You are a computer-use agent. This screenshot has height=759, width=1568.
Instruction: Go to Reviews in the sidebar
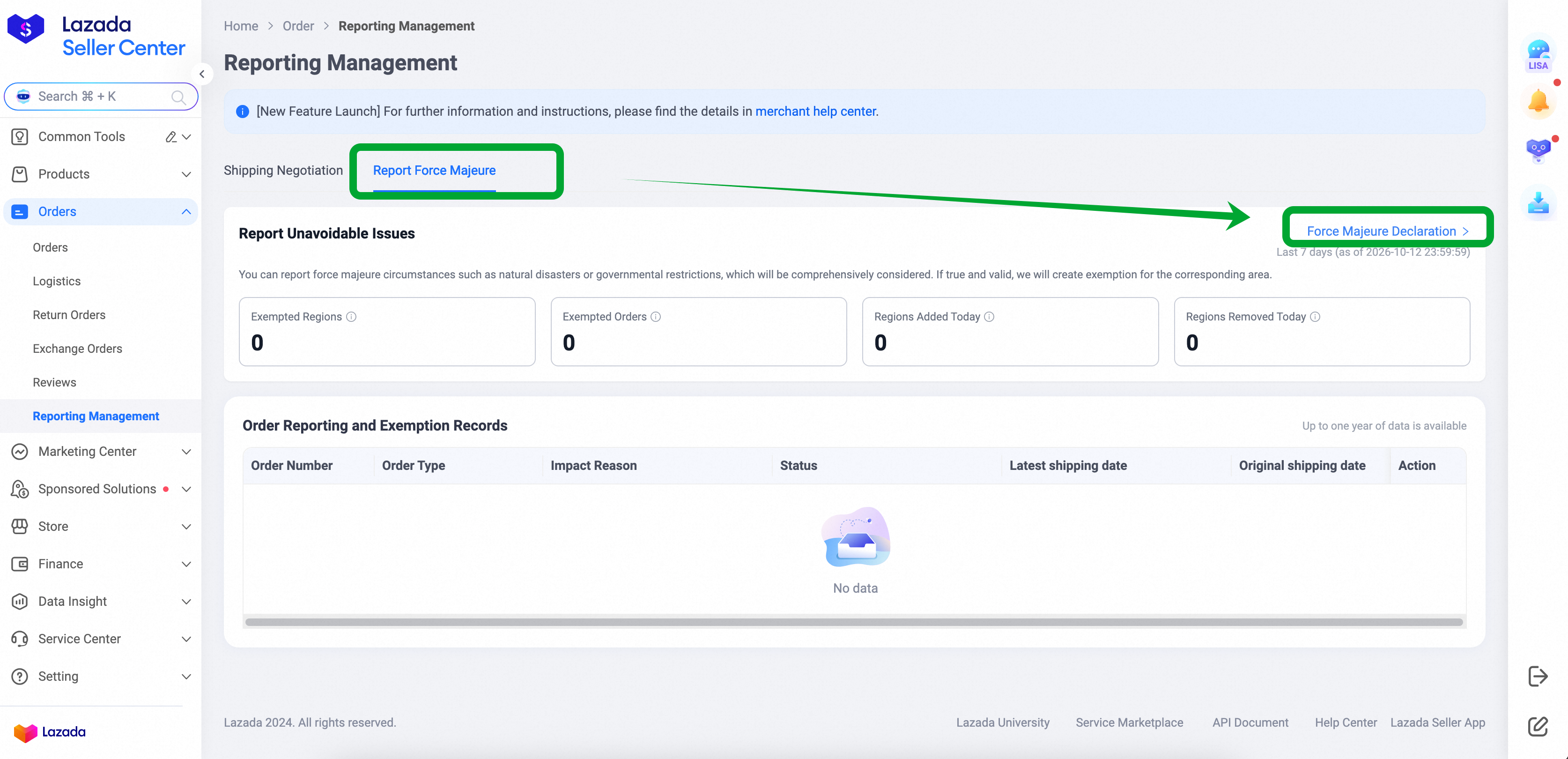tap(54, 383)
